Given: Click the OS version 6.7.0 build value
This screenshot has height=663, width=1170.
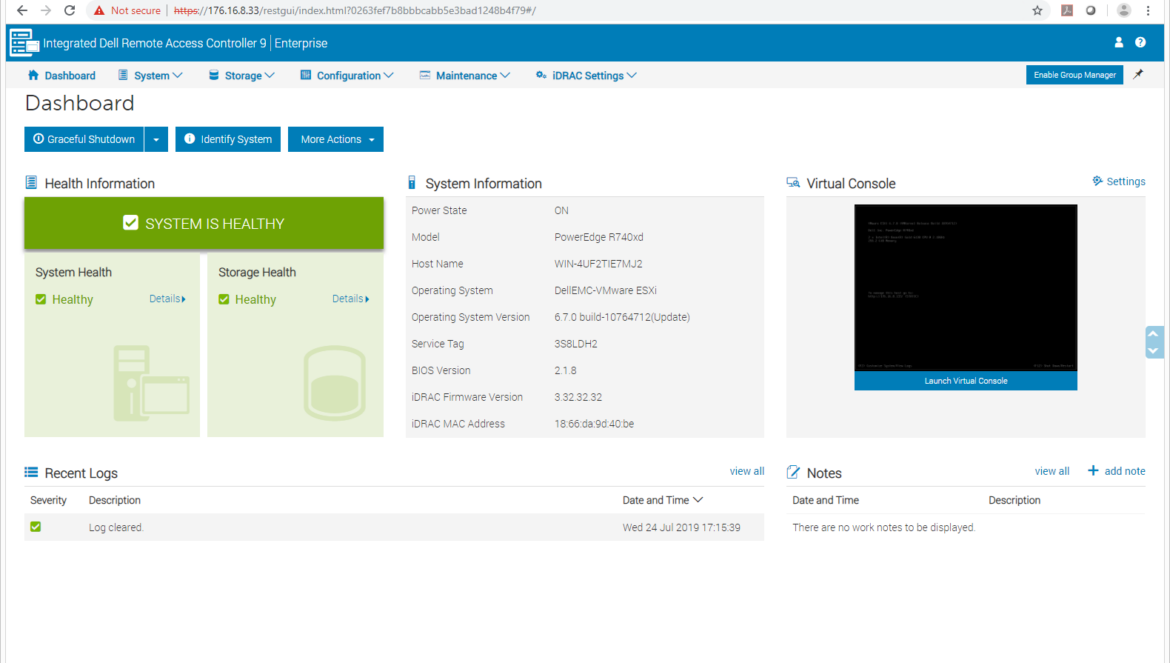Looking at the screenshot, I should (x=622, y=317).
